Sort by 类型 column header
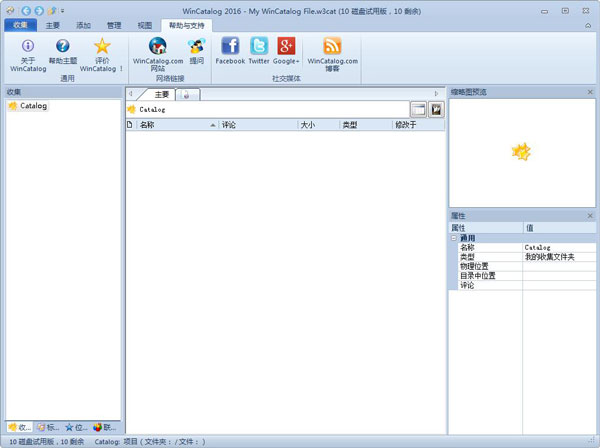 coord(366,125)
